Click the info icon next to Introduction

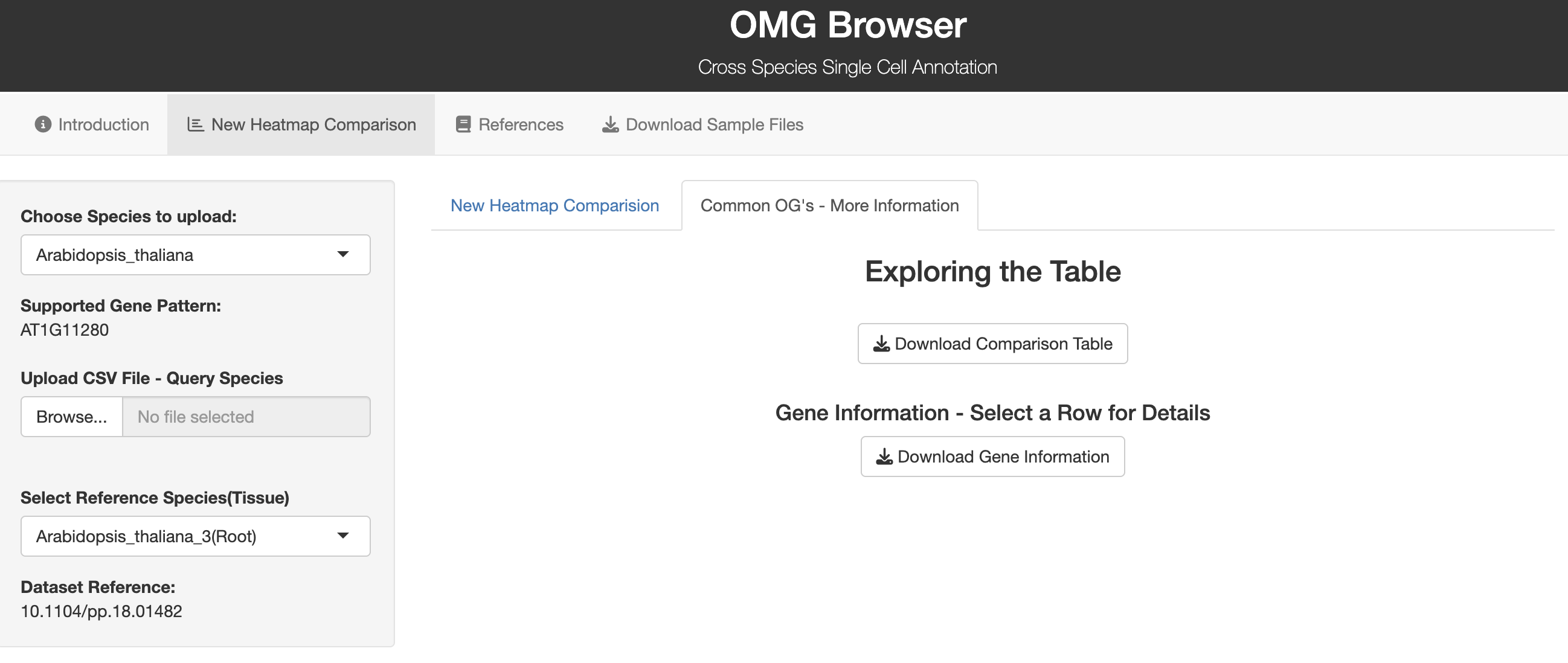(x=42, y=124)
